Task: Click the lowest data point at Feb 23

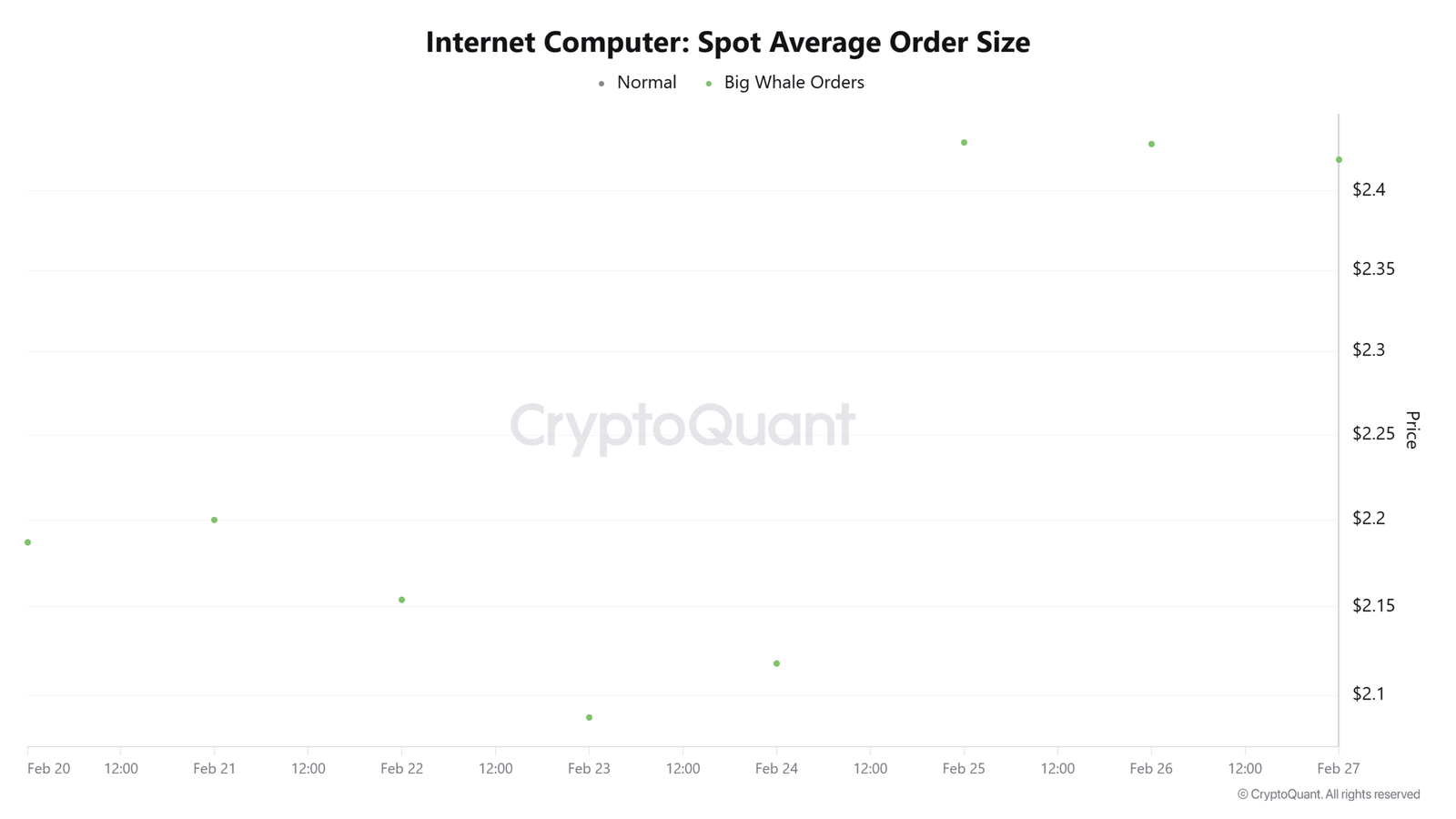Action: click(x=590, y=718)
